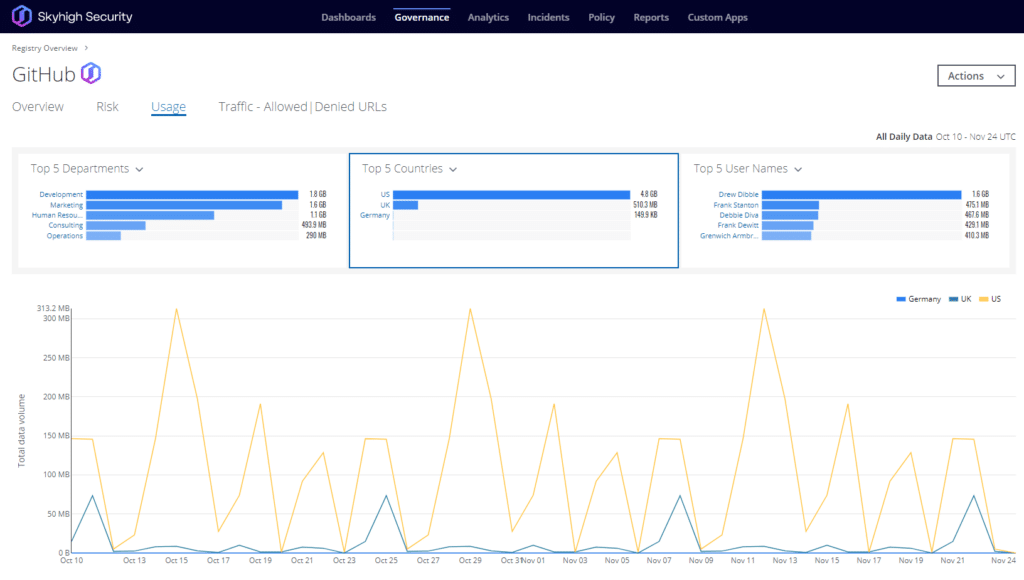Toggle the US series in chart legend

pos(990,299)
